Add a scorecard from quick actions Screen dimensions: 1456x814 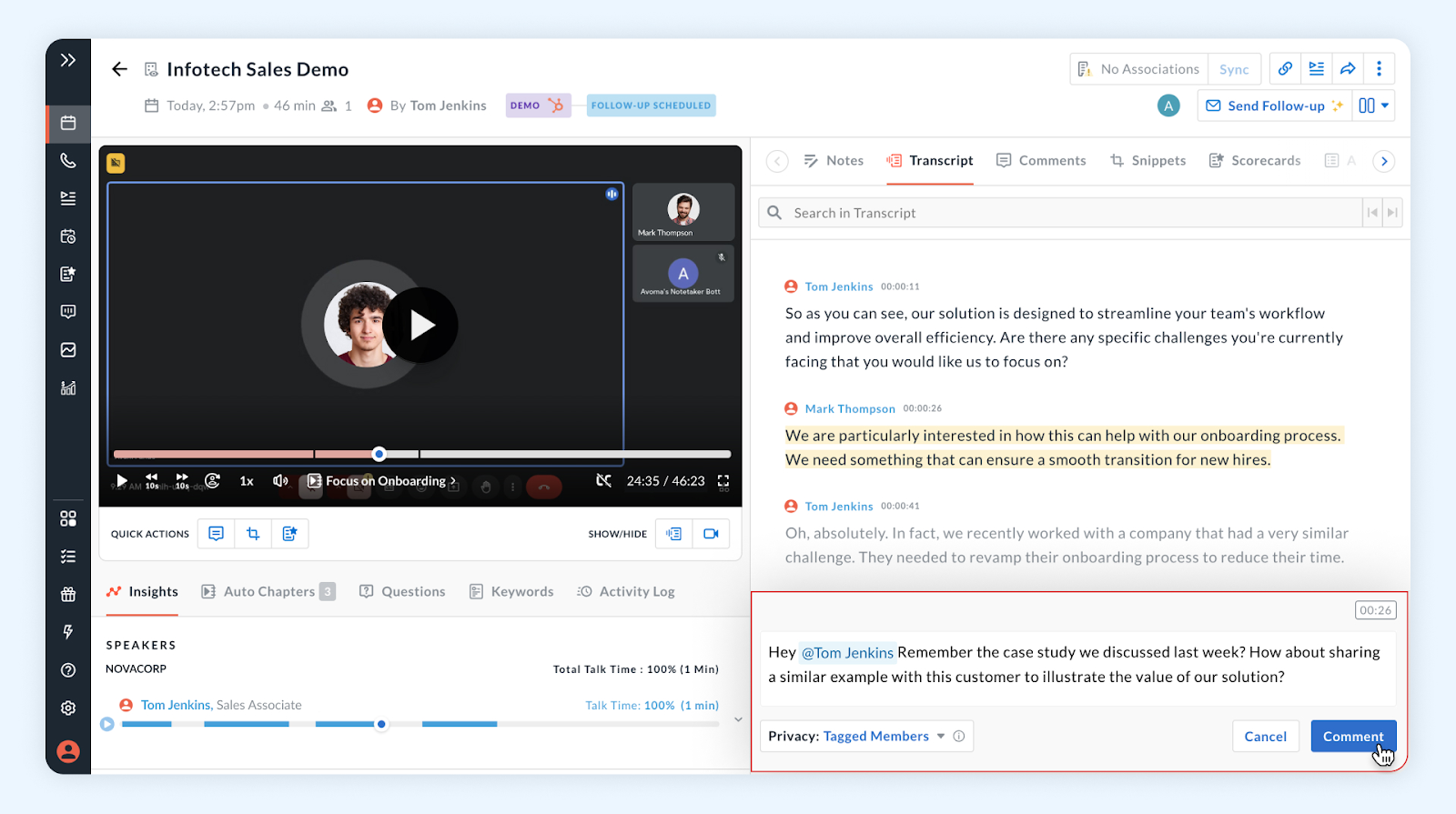(289, 534)
